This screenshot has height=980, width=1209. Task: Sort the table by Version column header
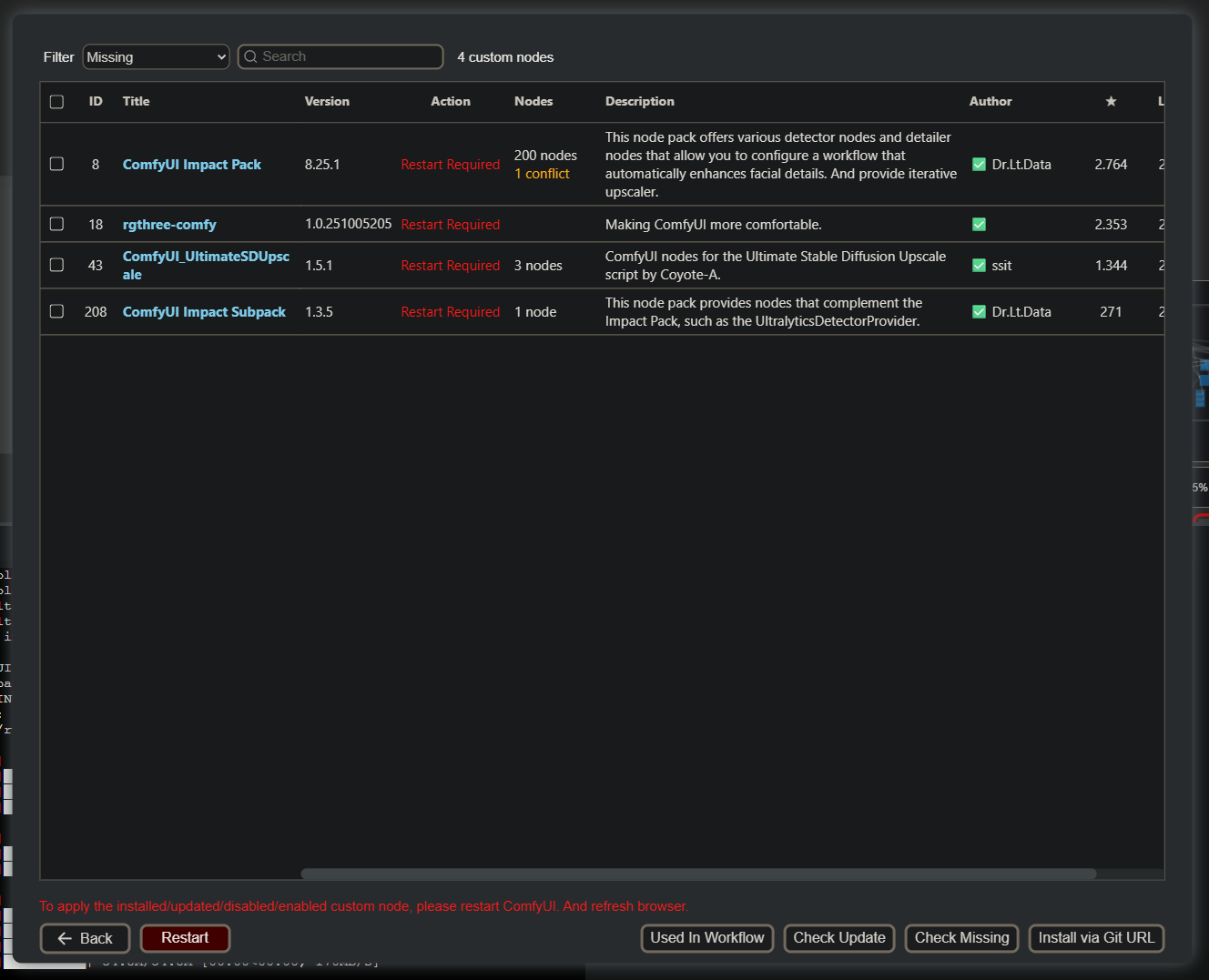point(327,101)
